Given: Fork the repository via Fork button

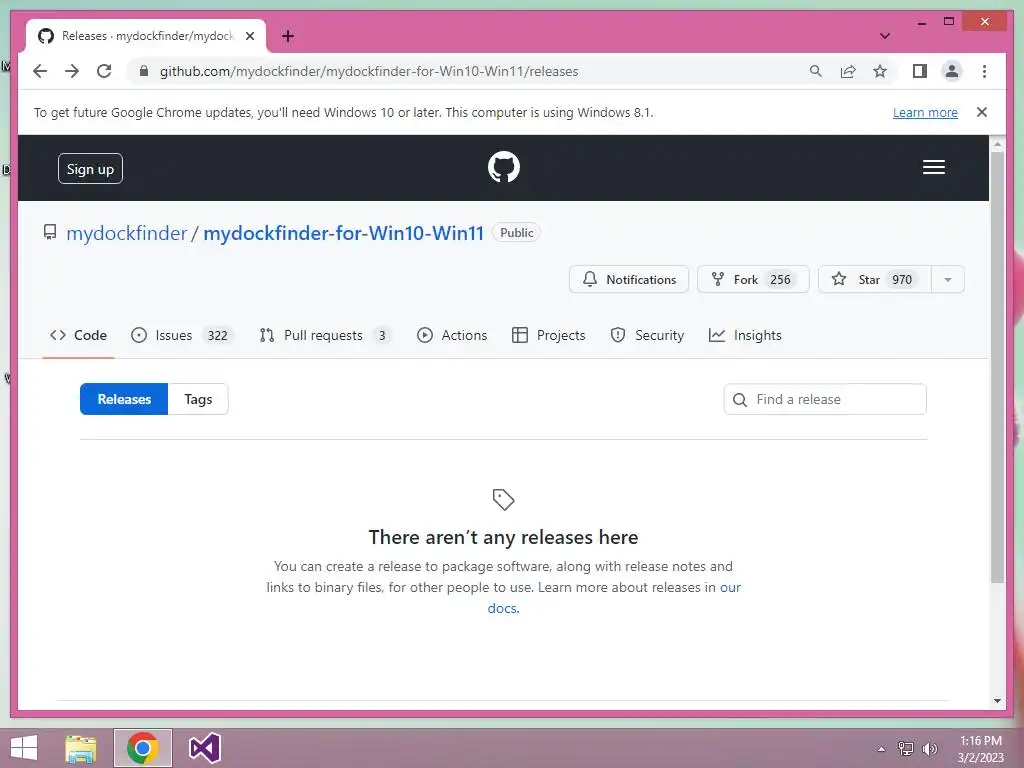Looking at the screenshot, I should pos(753,280).
